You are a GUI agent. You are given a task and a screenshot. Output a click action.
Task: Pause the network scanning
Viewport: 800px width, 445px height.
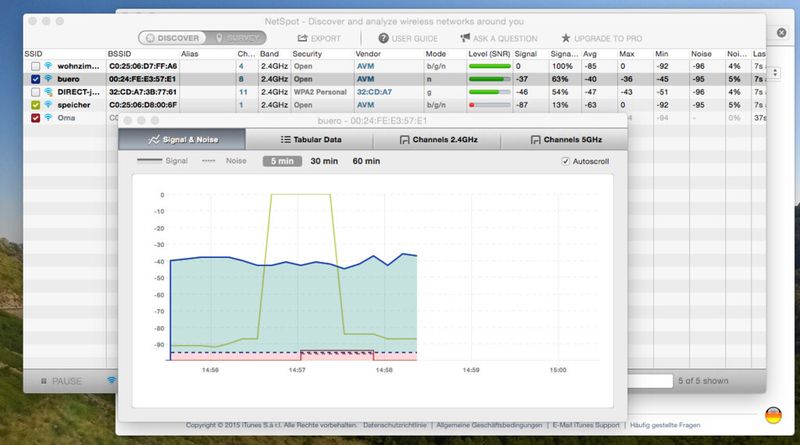point(61,381)
